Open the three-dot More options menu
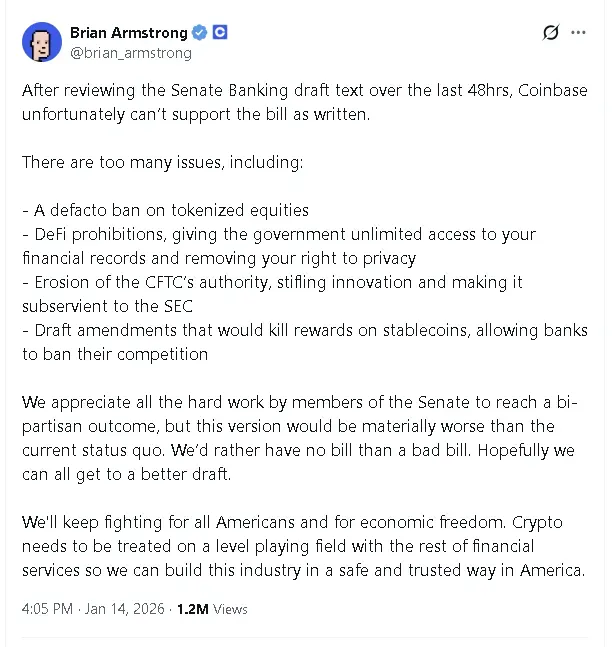This screenshot has height=647, width=612. click(x=578, y=33)
